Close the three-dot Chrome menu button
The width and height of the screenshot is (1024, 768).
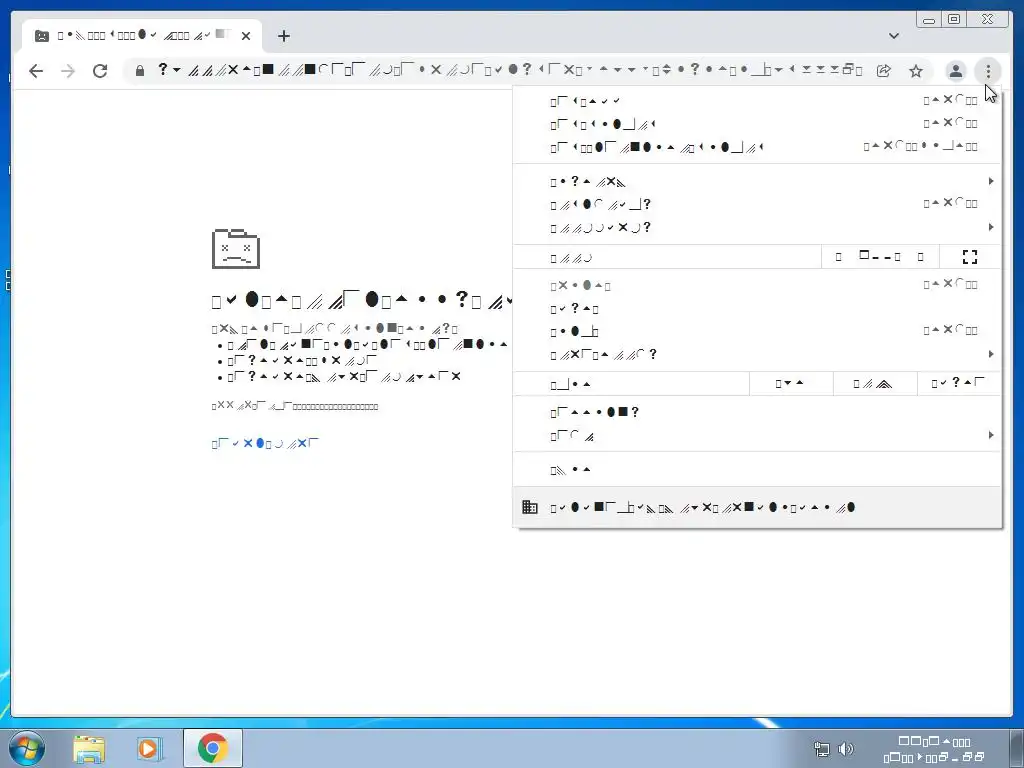pos(988,71)
